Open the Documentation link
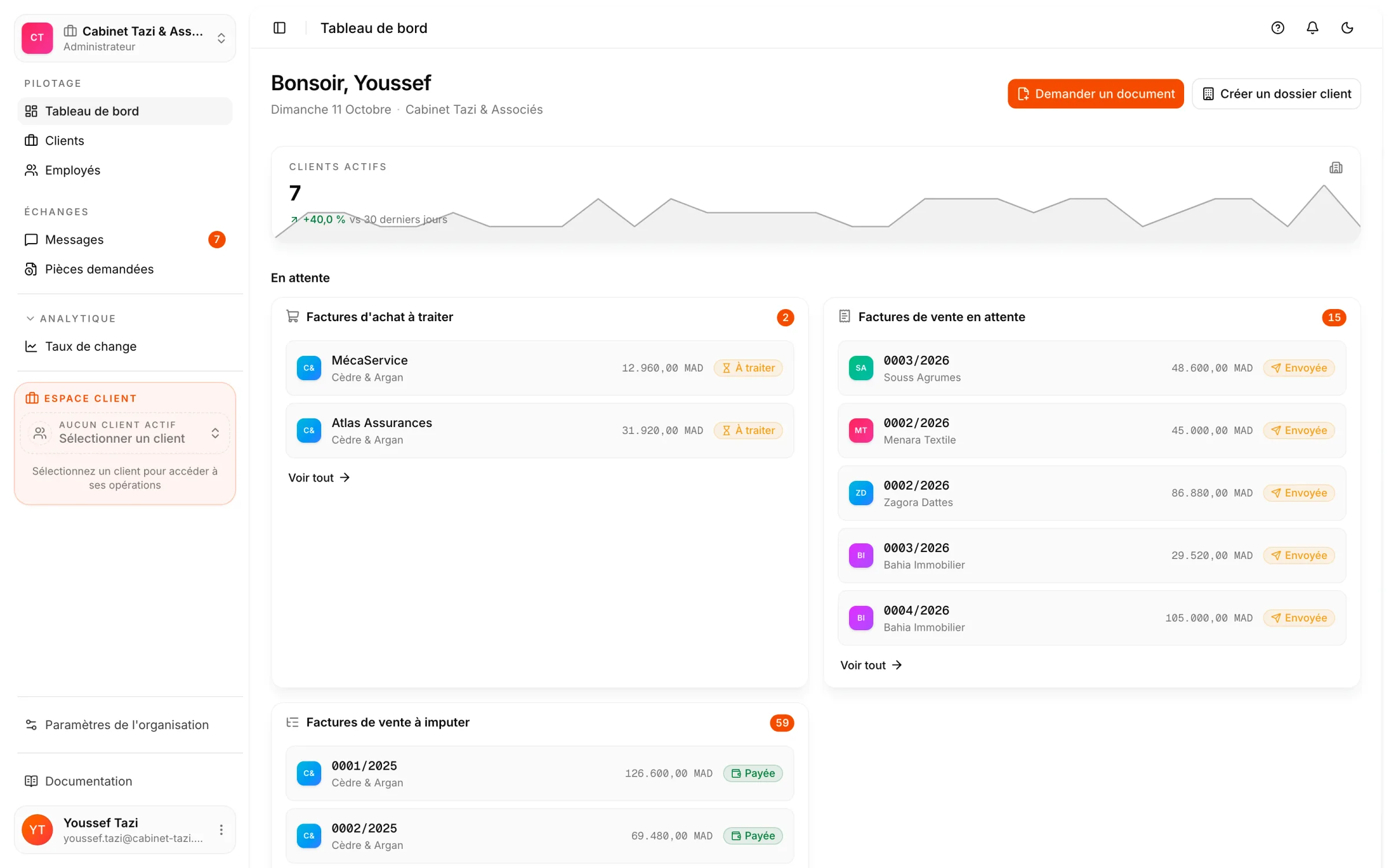1389x868 pixels. pos(125,781)
